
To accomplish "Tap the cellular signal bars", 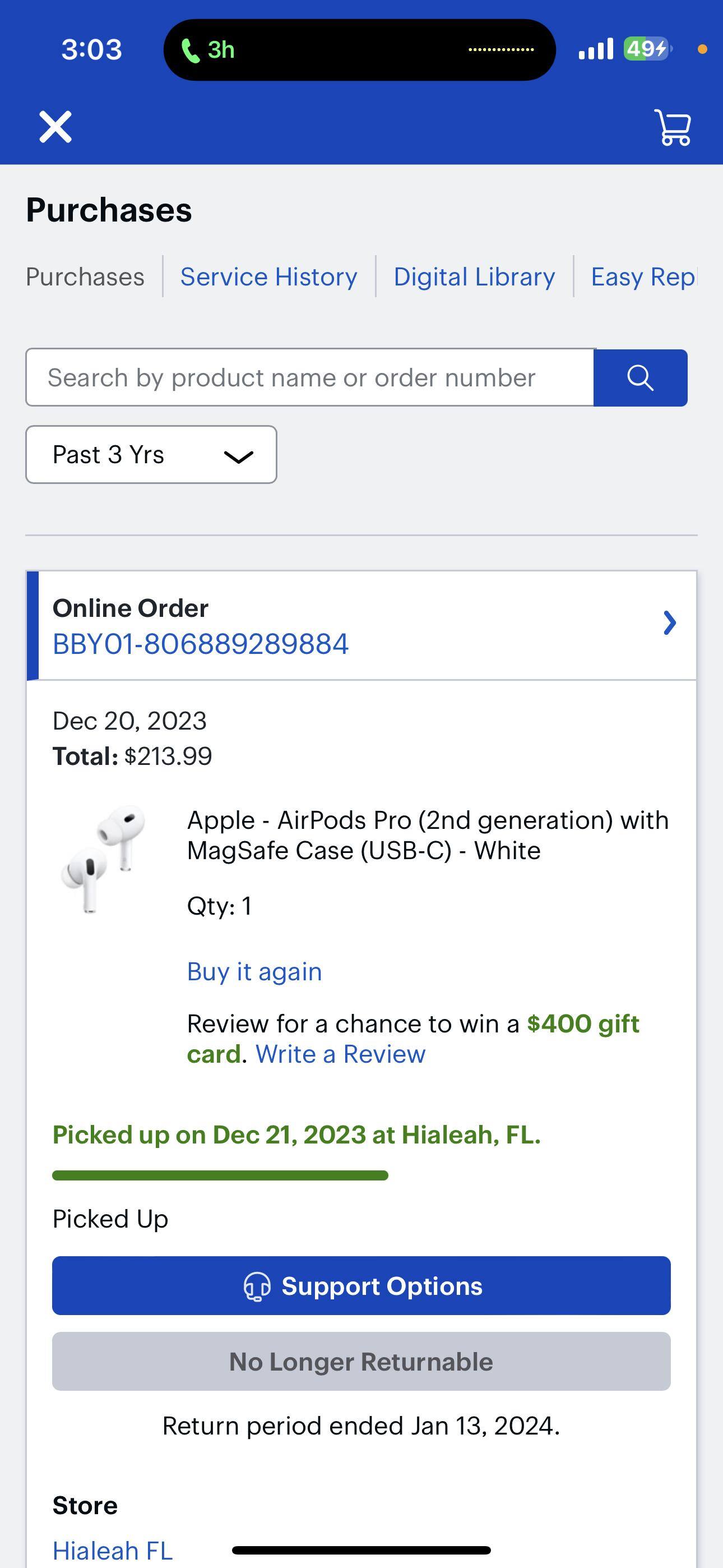I will tap(596, 49).
